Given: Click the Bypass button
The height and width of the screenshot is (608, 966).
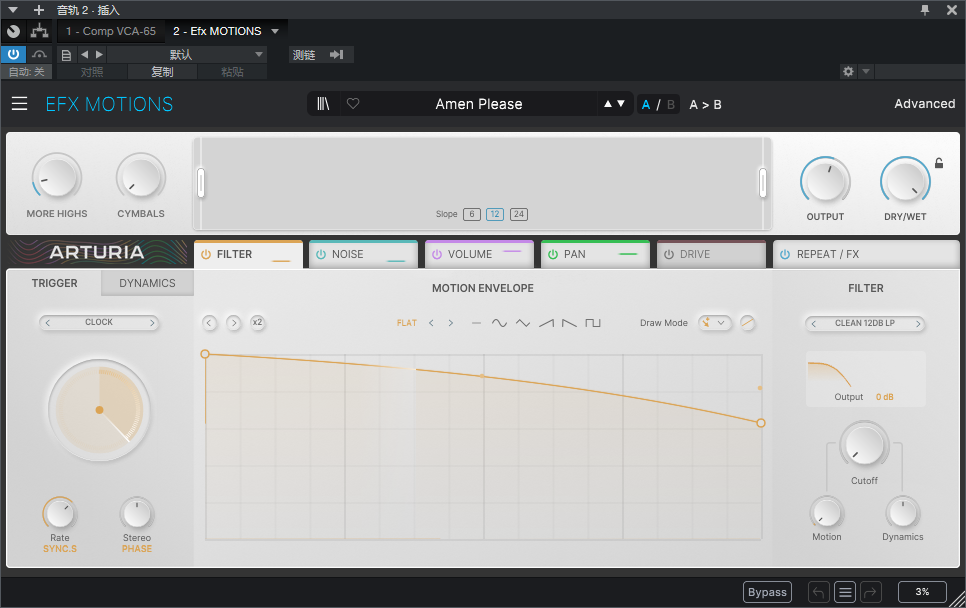Looking at the screenshot, I should pos(767,592).
